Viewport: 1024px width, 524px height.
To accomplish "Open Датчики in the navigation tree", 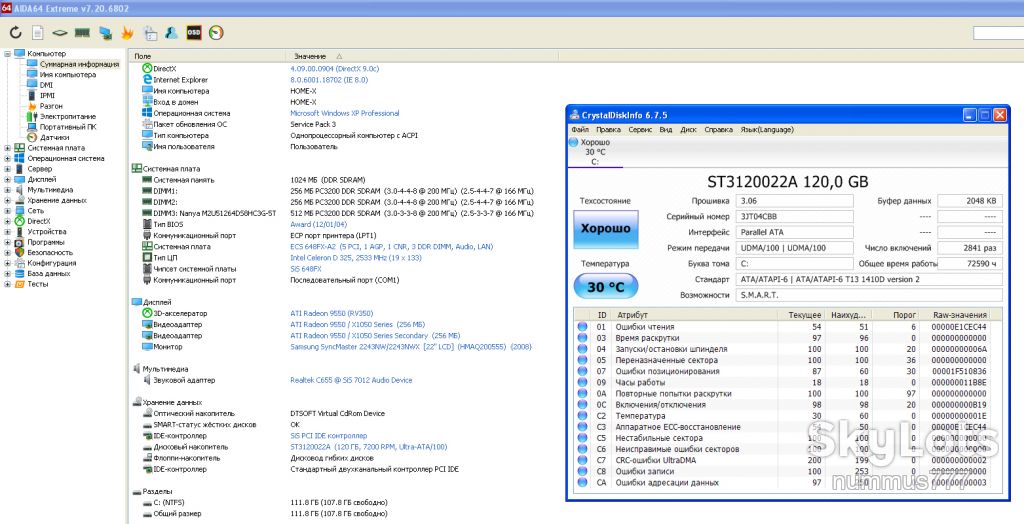I will point(54,137).
